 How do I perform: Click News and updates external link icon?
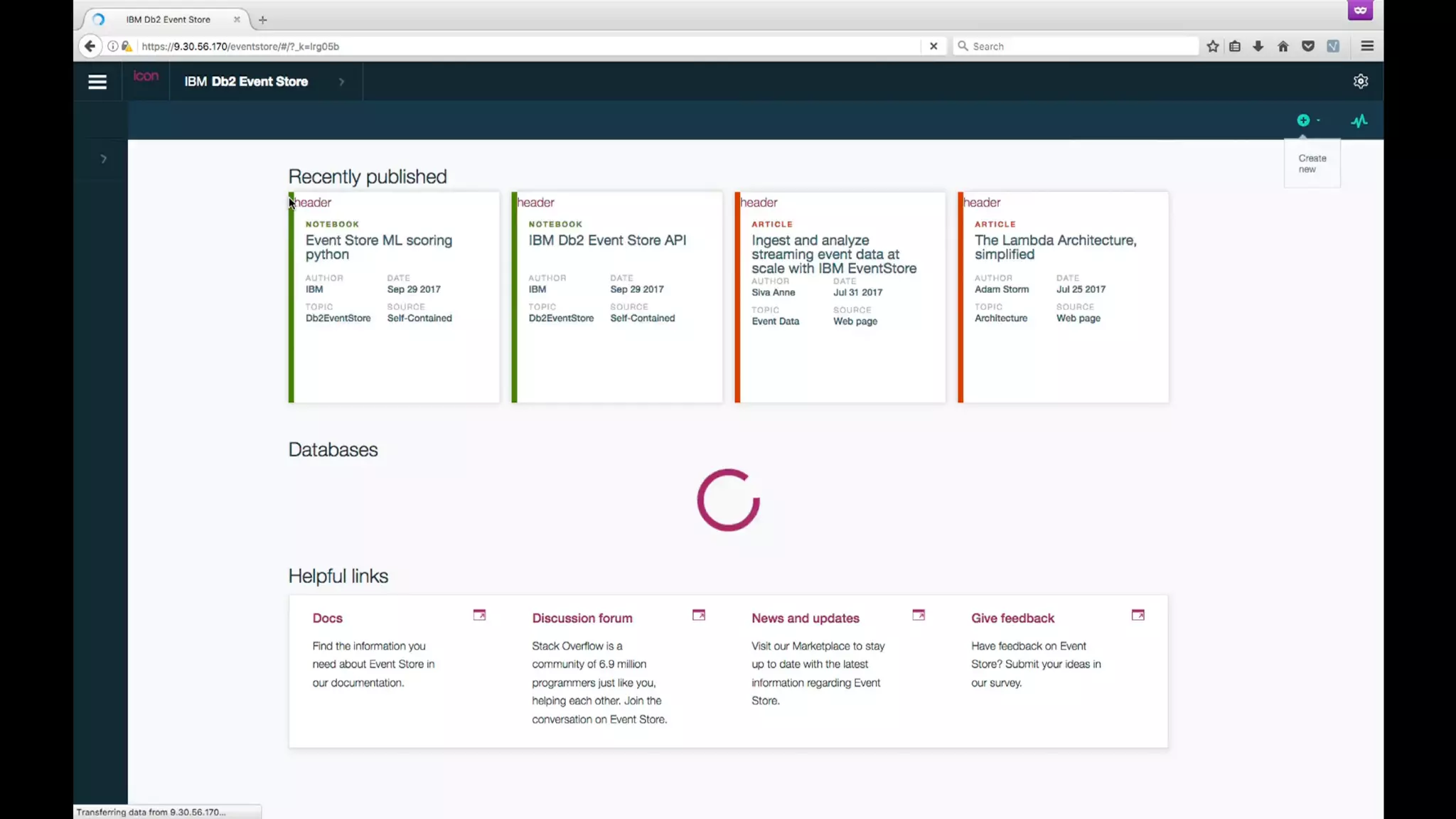pos(918,615)
